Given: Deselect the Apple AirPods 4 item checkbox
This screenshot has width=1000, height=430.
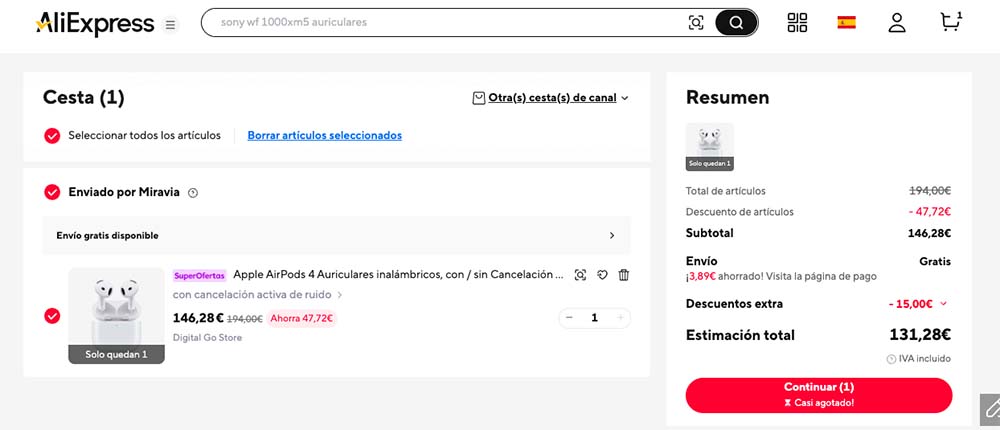Looking at the screenshot, I should click(53, 316).
